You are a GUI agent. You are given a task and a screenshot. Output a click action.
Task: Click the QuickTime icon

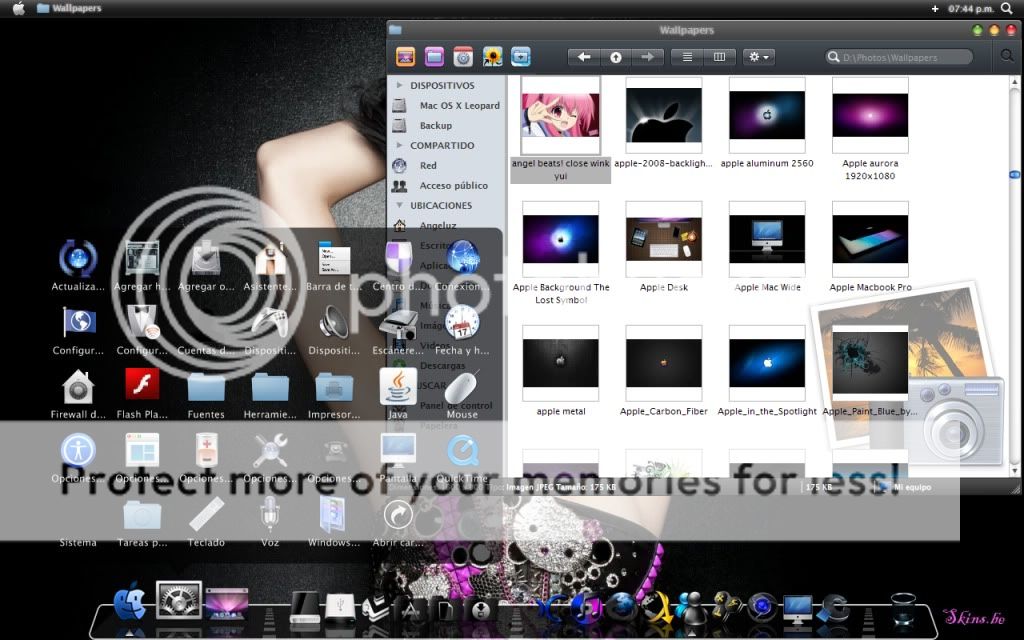(x=462, y=451)
